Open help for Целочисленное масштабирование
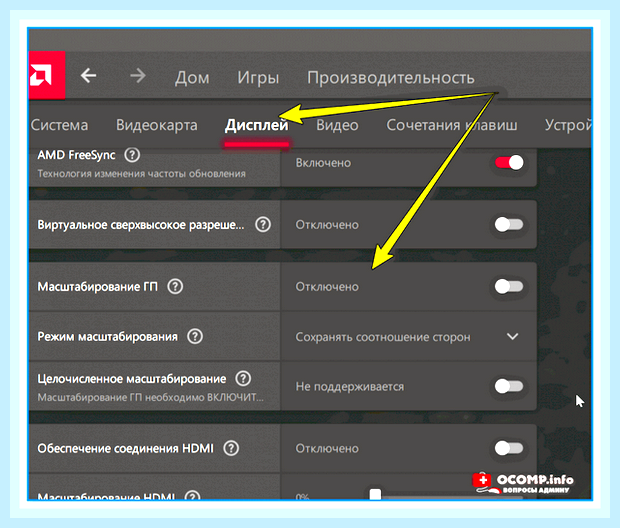Screen dimensions: 620x528 (x=243, y=378)
